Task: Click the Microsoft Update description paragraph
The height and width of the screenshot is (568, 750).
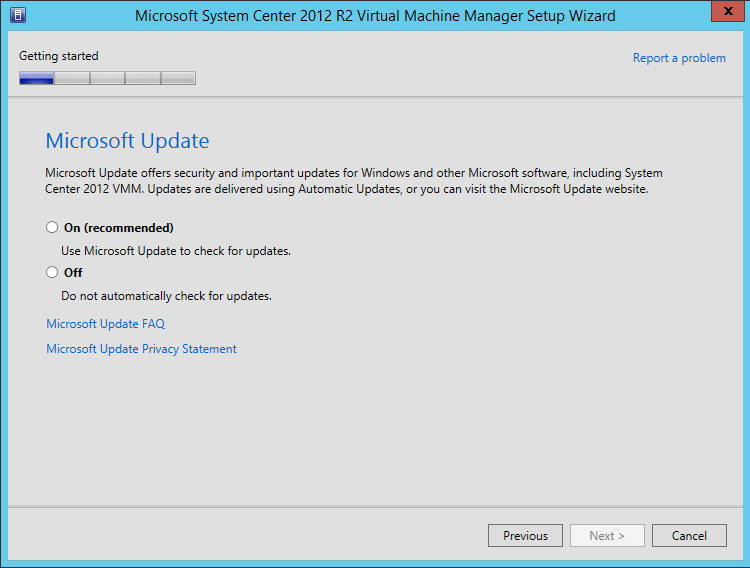Action: (354, 181)
